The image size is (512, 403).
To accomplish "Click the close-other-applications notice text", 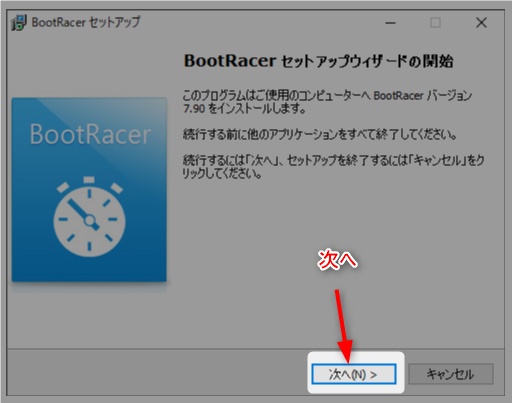I will coord(319,134).
